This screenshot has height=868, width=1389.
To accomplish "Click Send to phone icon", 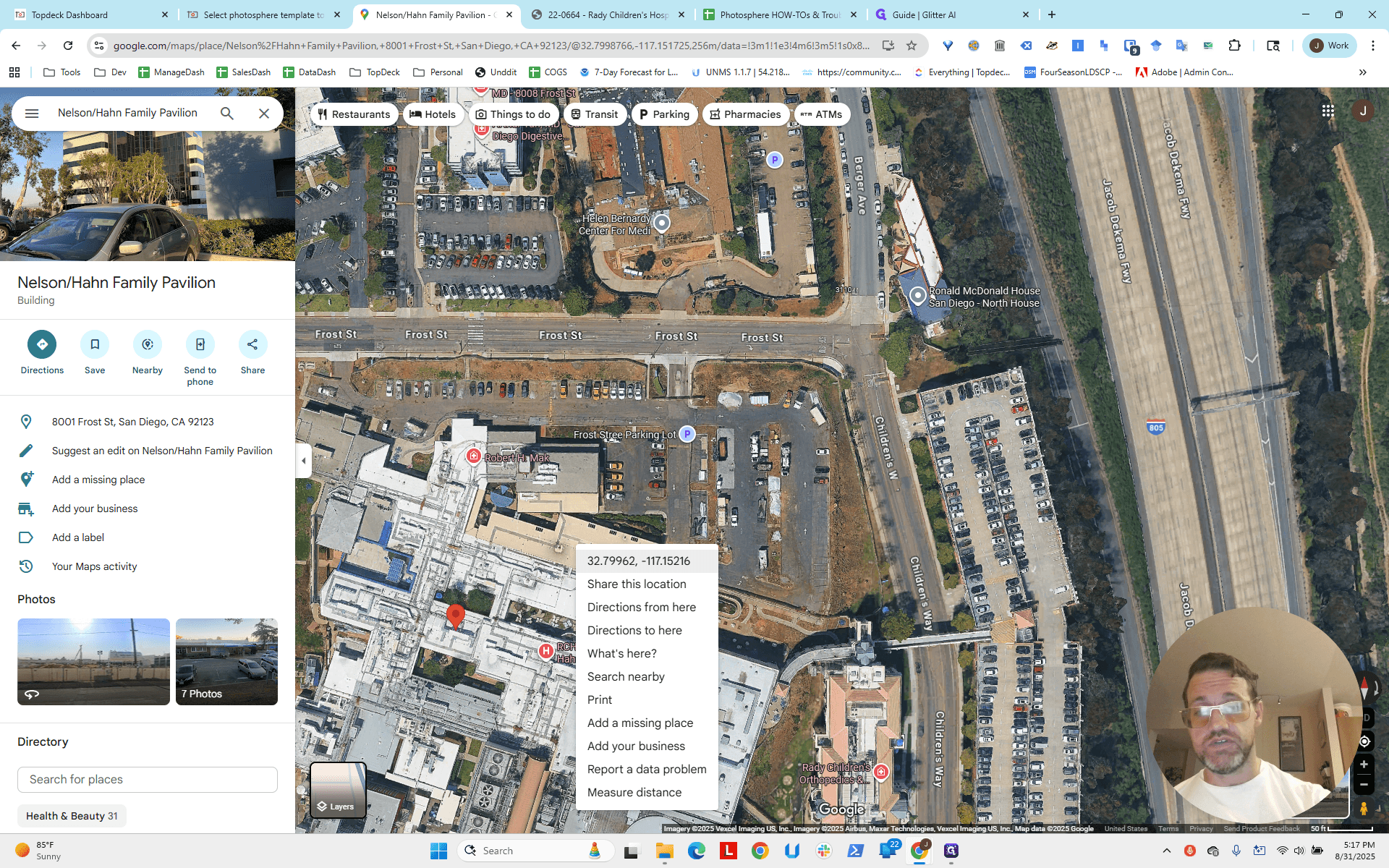I will [200, 344].
